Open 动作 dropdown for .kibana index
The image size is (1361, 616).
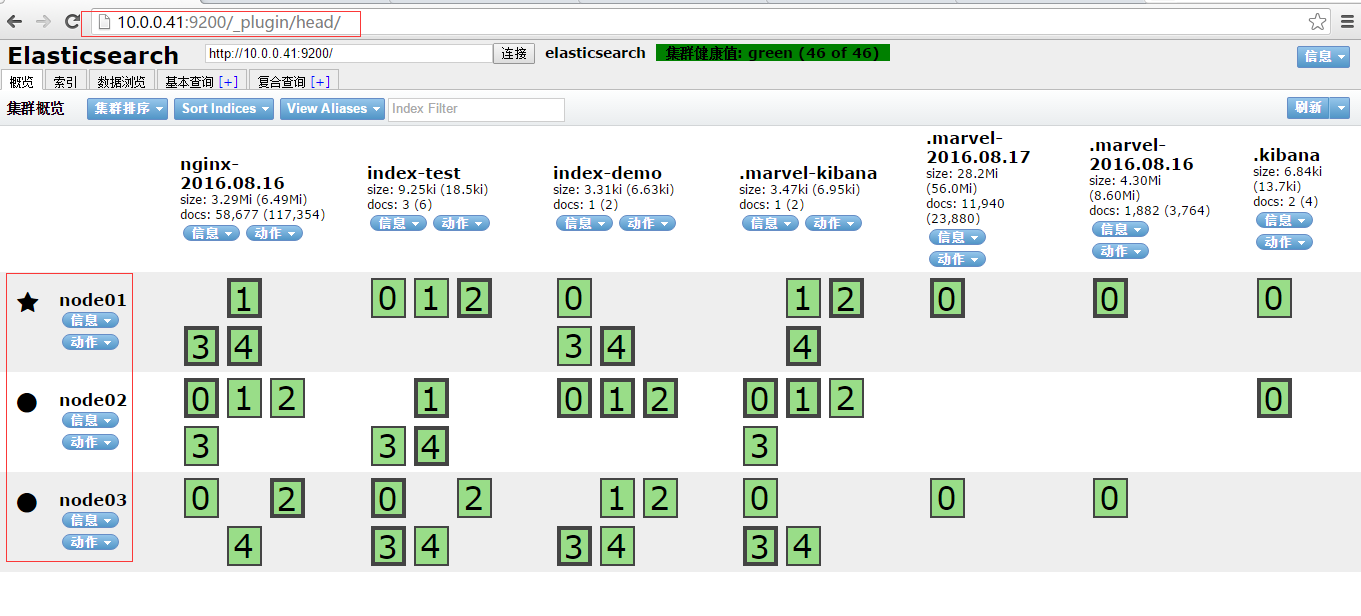pos(1284,242)
